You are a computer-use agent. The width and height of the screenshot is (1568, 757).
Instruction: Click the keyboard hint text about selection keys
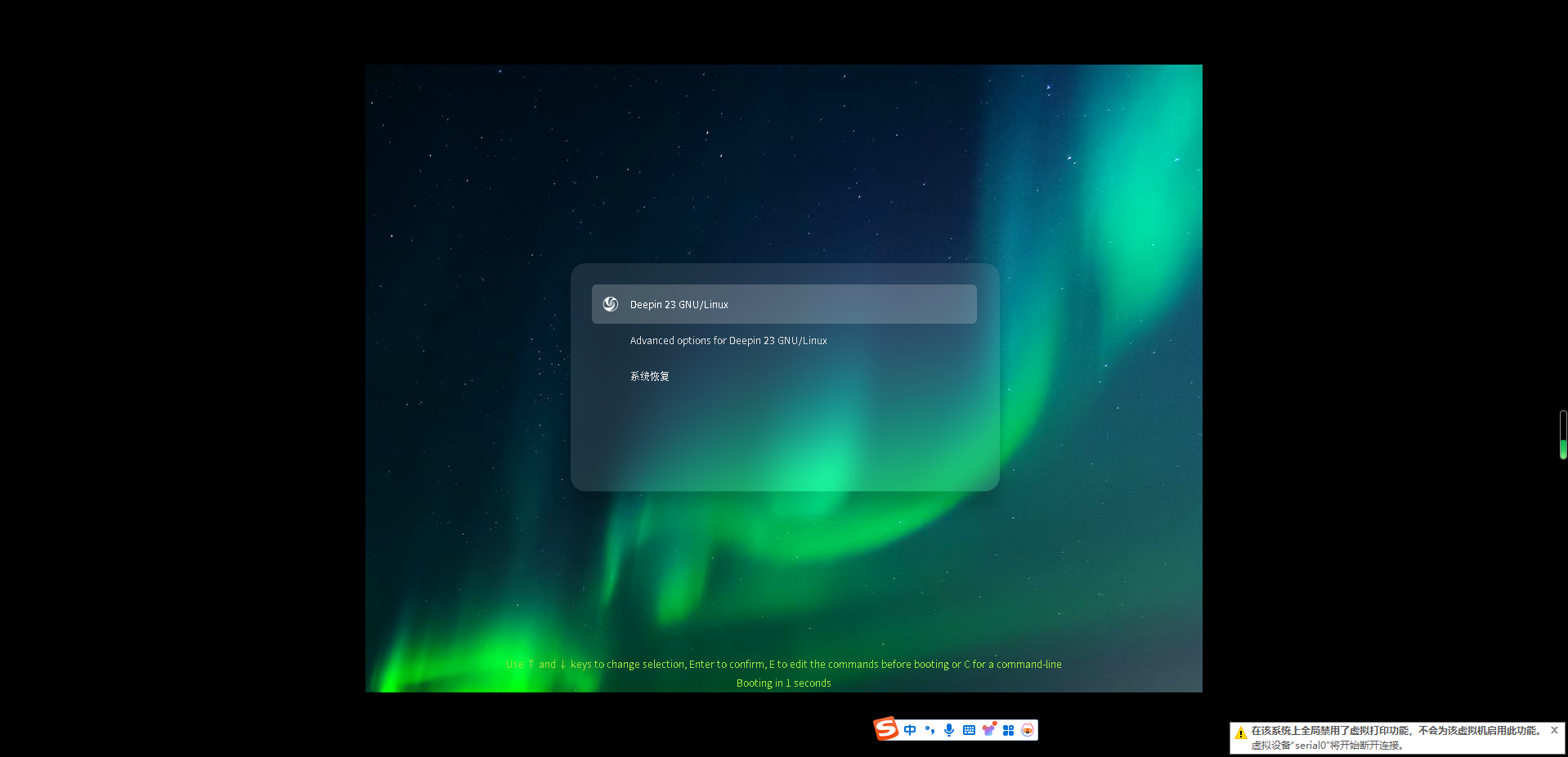coord(784,665)
